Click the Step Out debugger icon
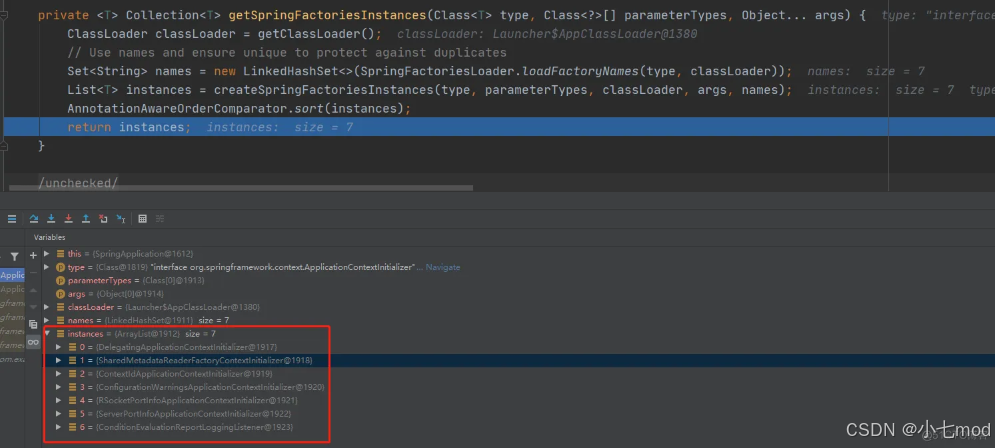Image resolution: width=995 pixels, height=448 pixels. click(x=86, y=218)
